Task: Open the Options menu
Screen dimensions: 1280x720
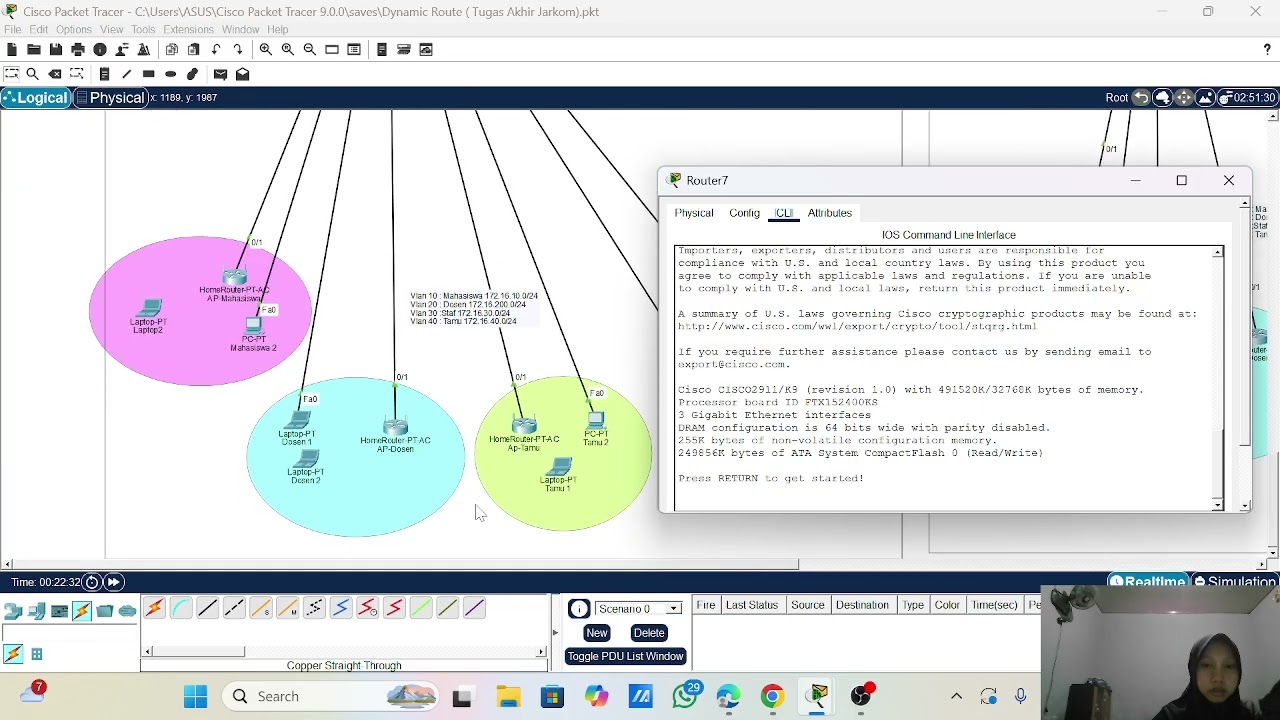Action: (x=74, y=29)
